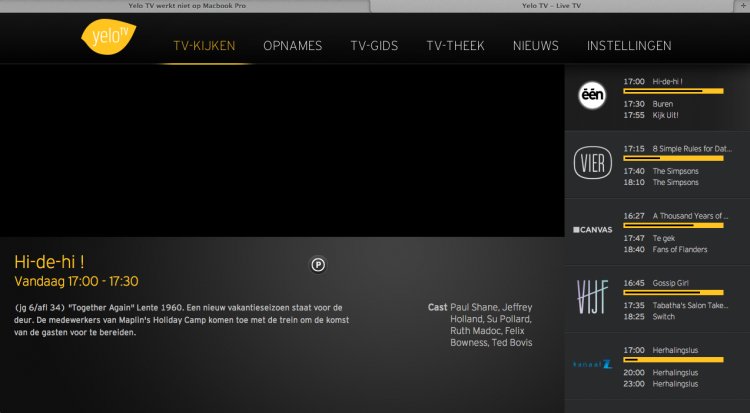Select 20:00 Herhalingslus listing

(661, 373)
